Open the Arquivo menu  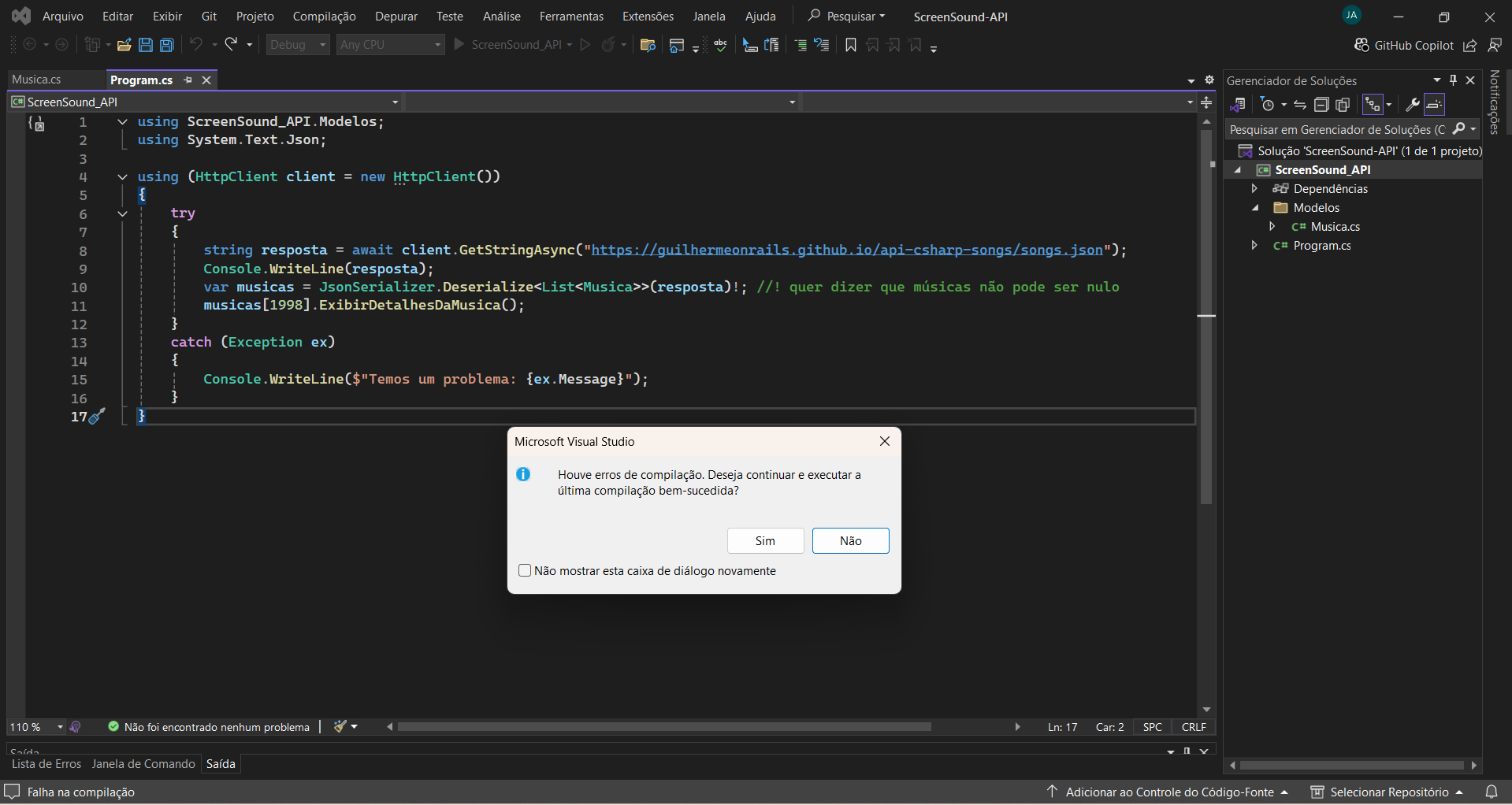click(x=63, y=16)
